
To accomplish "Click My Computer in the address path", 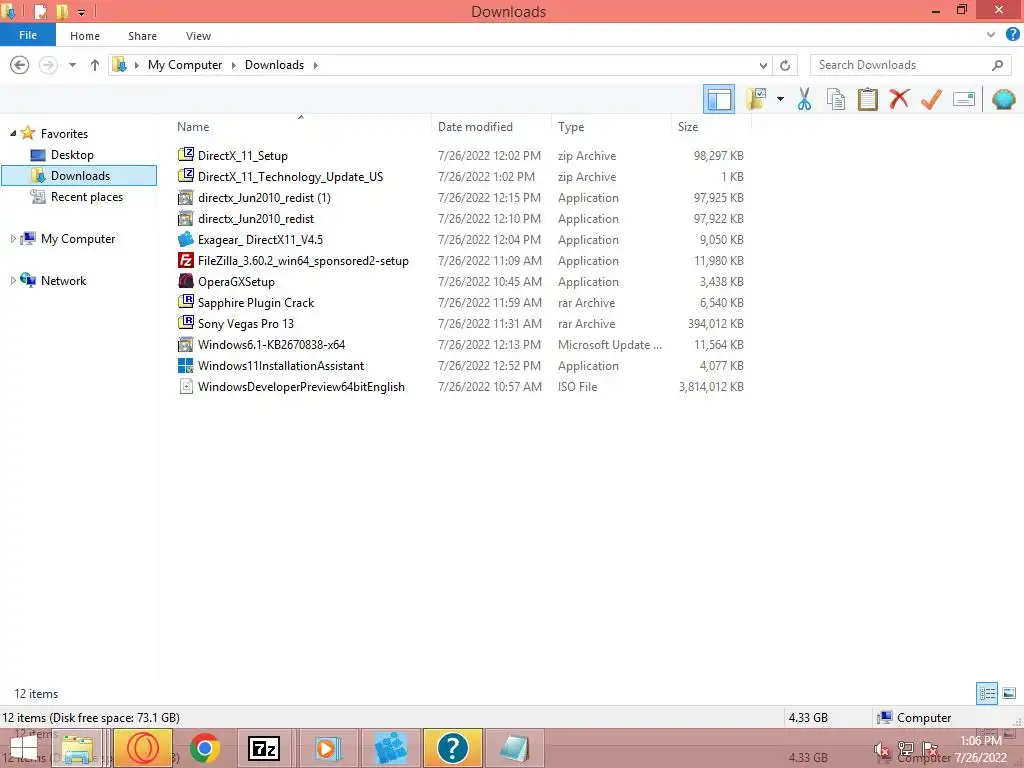I will [x=185, y=65].
